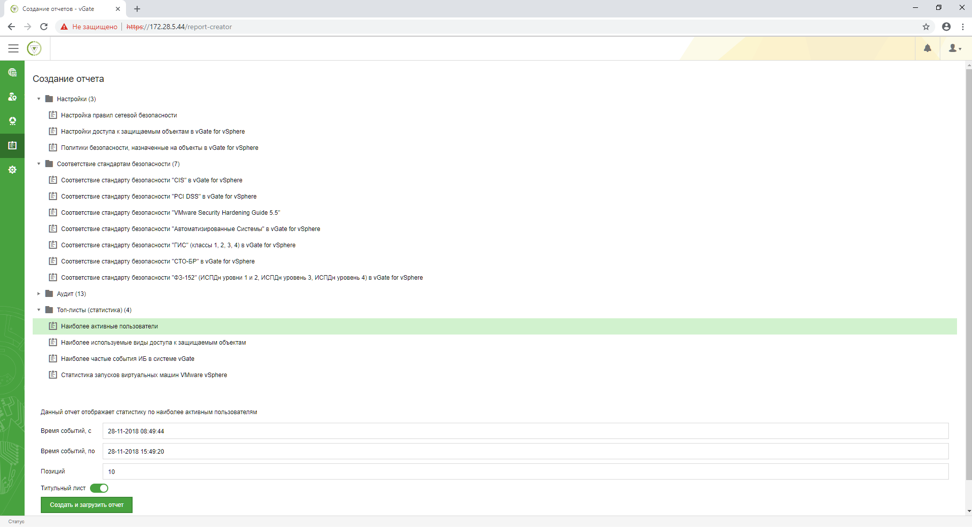Collapse the Топ-листы (статистика) folder
The image size is (972, 527).
tap(38, 310)
